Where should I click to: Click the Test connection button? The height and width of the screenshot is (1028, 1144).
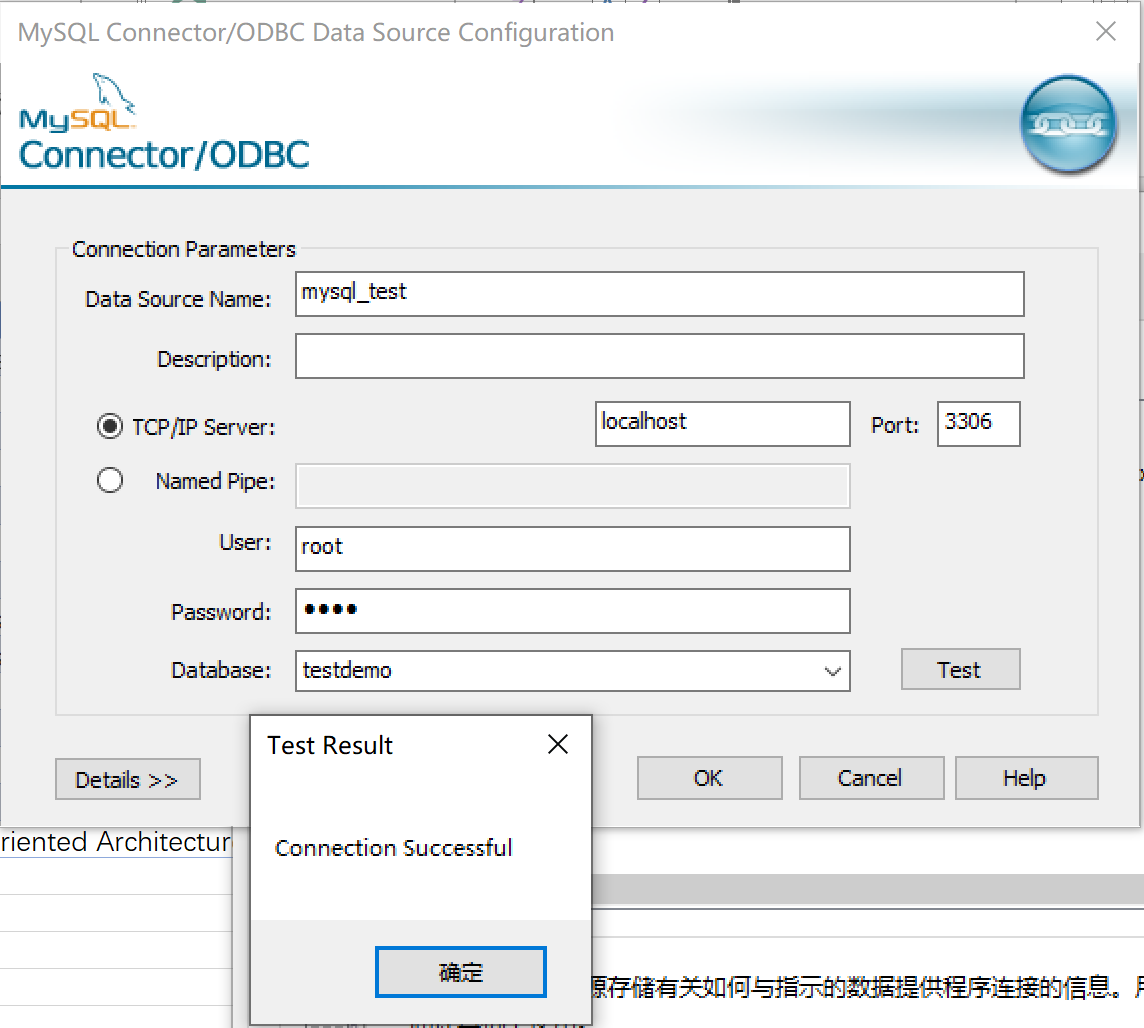960,669
